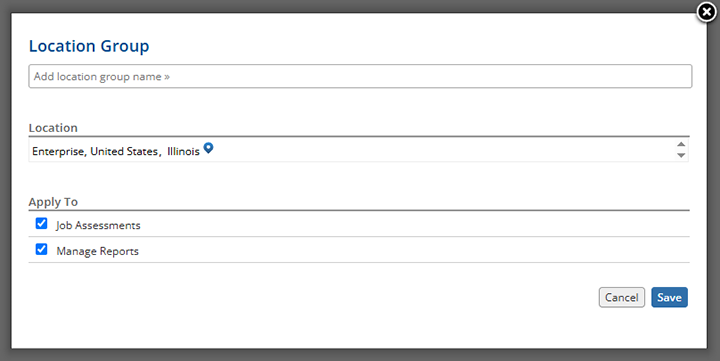Image resolution: width=720 pixels, height=361 pixels.
Task: Click the up arrow in Location field
Action: click(x=681, y=144)
